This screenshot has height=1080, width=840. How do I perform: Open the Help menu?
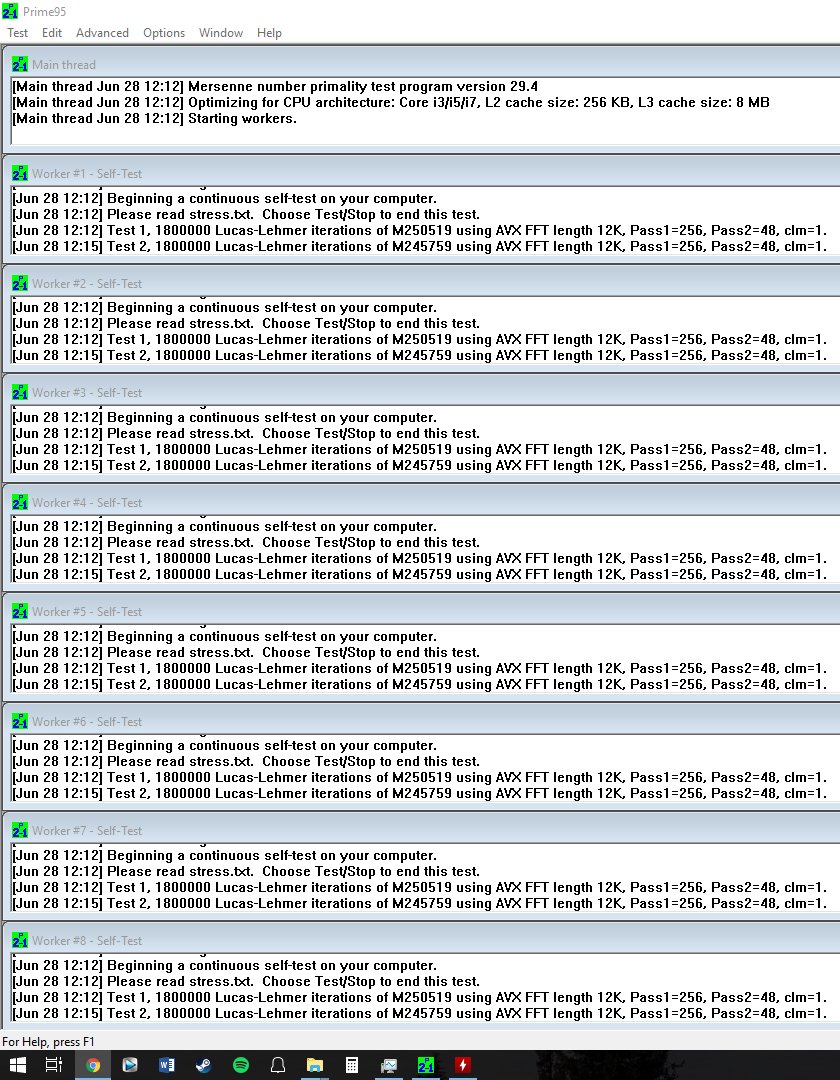coord(269,33)
